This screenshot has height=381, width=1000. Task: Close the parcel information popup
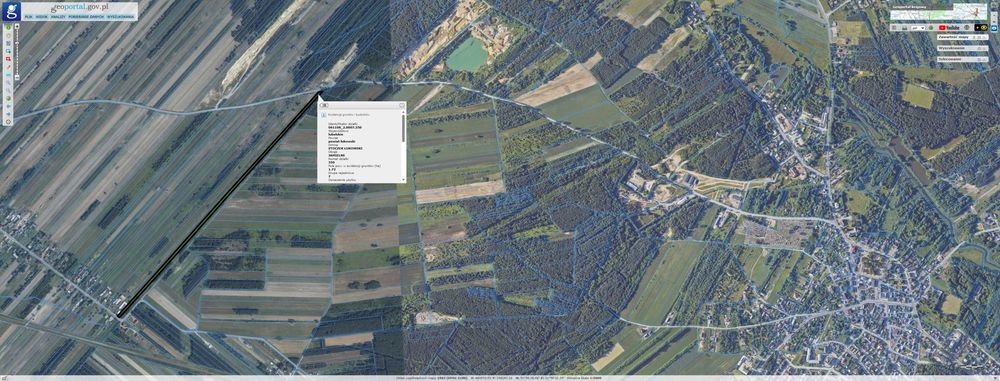tap(402, 105)
